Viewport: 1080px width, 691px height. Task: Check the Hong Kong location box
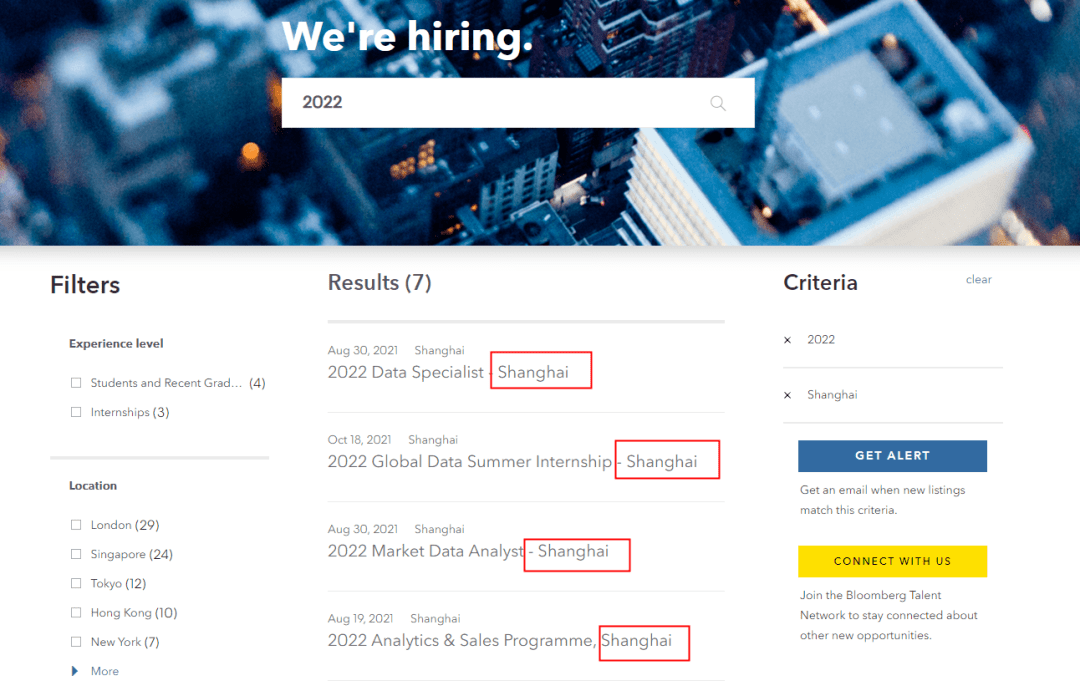point(76,613)
